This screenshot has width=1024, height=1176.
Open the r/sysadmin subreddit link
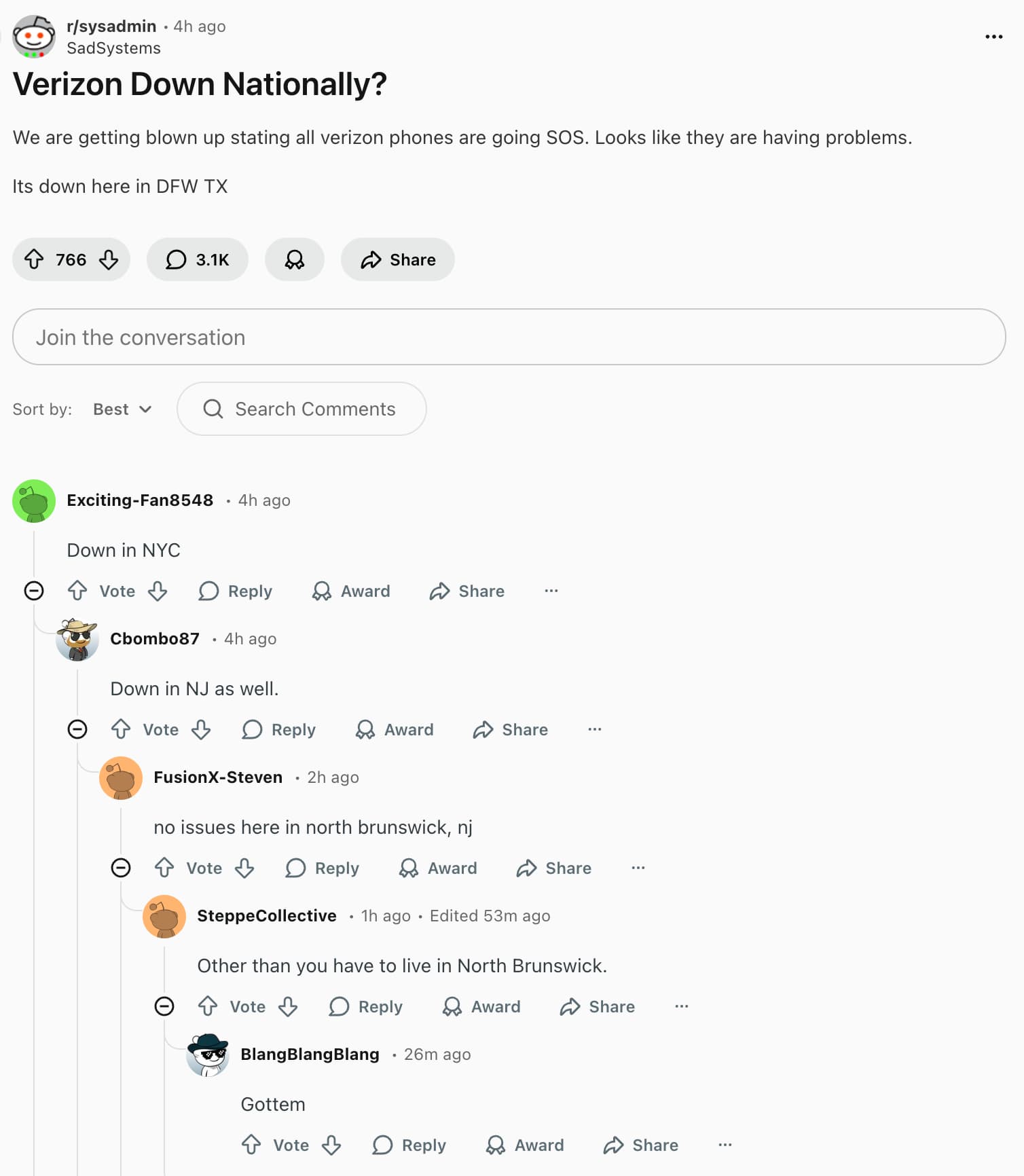pyautogui.click(x=111, y=26)
